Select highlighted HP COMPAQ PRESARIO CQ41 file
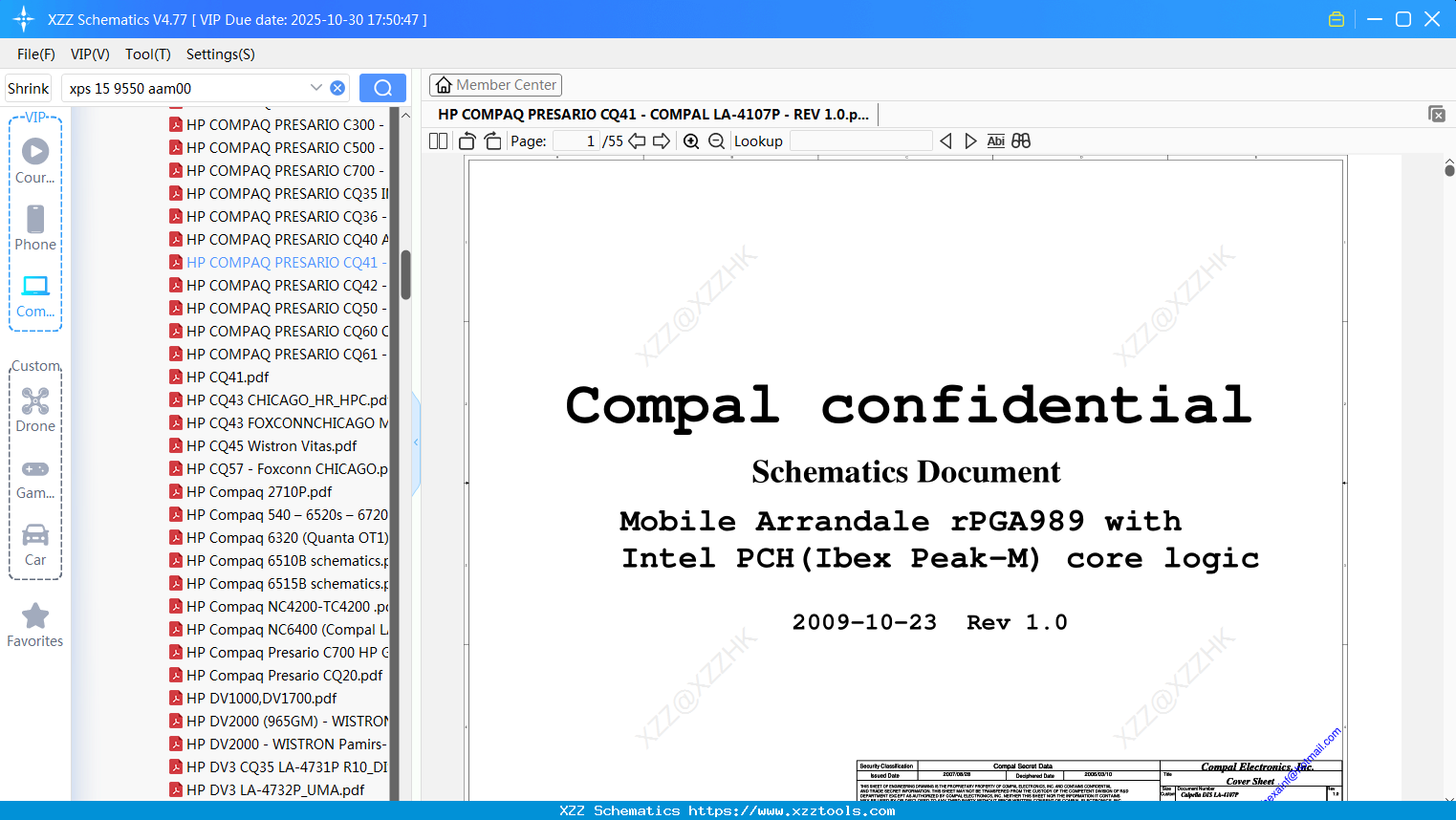Image resolution: width=1456 pixels, height=820 pixels. [x=277, y=262]
